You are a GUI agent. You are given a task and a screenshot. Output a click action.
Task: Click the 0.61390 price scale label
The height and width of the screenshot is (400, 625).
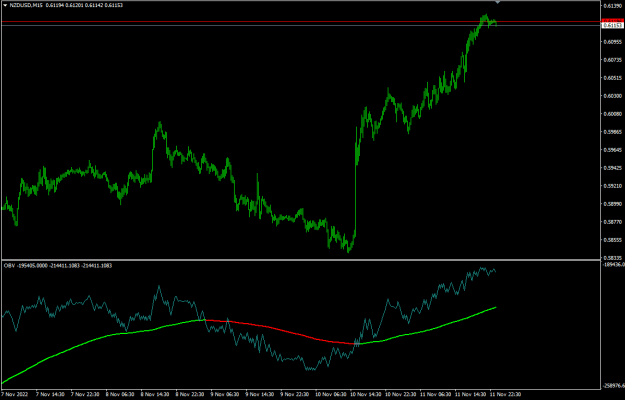click(x=613, y=6)
